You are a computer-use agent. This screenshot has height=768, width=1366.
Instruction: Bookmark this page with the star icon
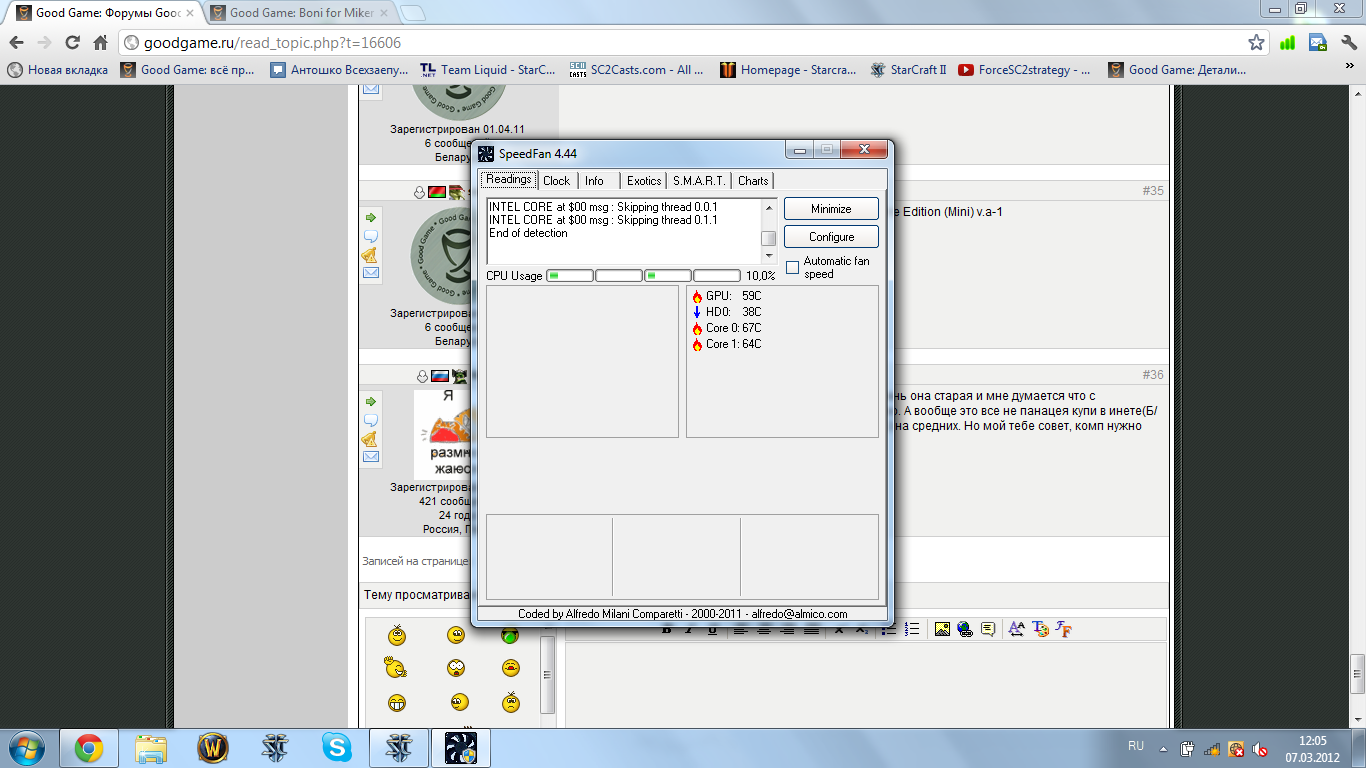point(1257,43)
